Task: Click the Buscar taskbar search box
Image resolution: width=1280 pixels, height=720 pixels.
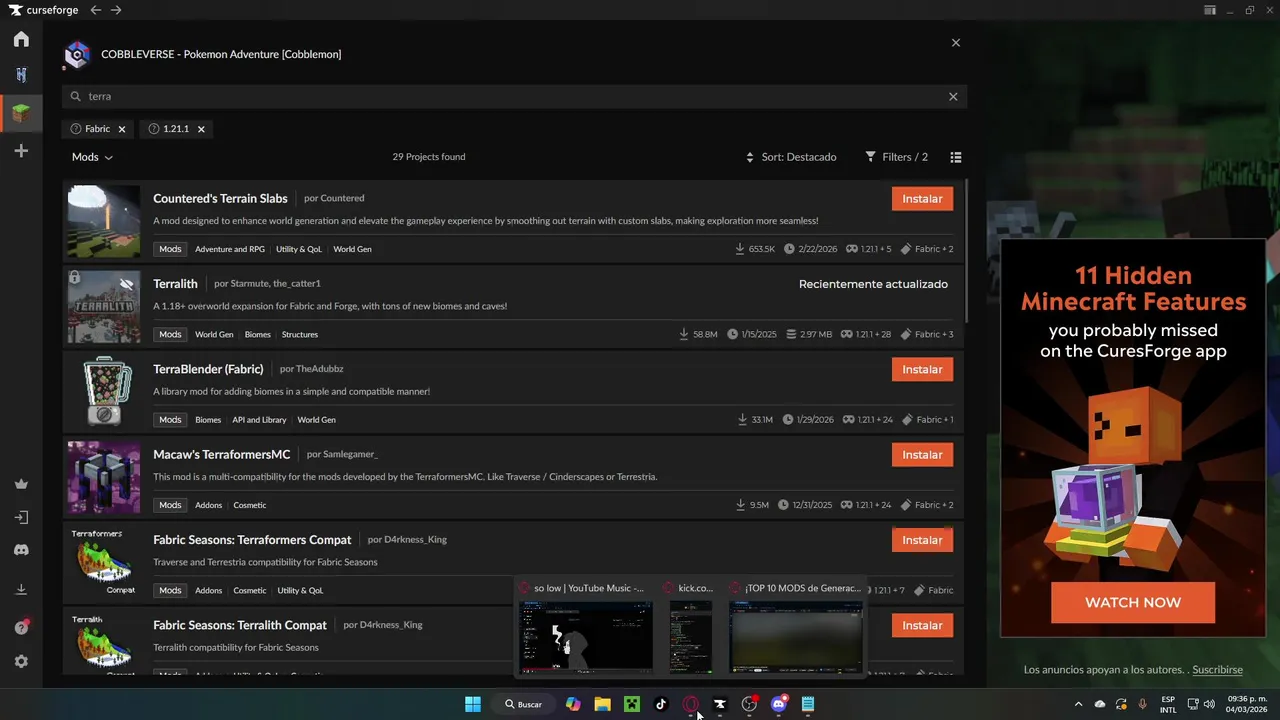Action: (523, 704)
